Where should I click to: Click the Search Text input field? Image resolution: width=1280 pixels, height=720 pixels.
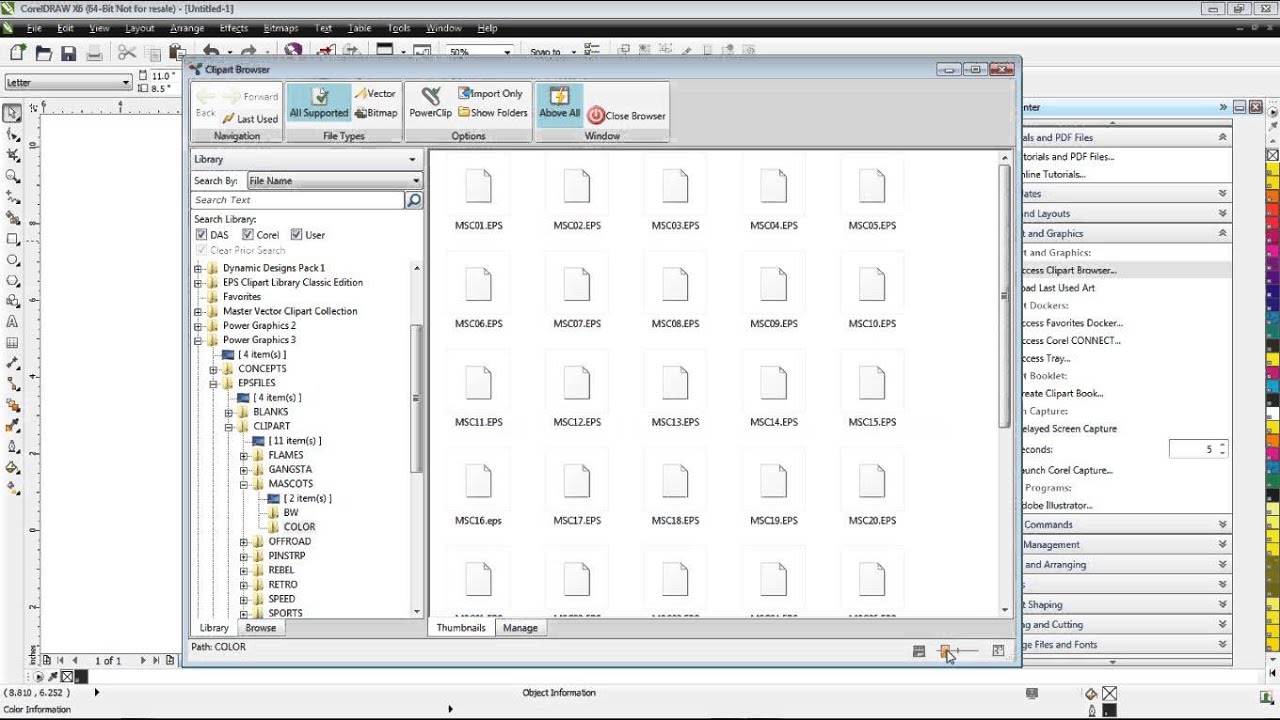297,200
